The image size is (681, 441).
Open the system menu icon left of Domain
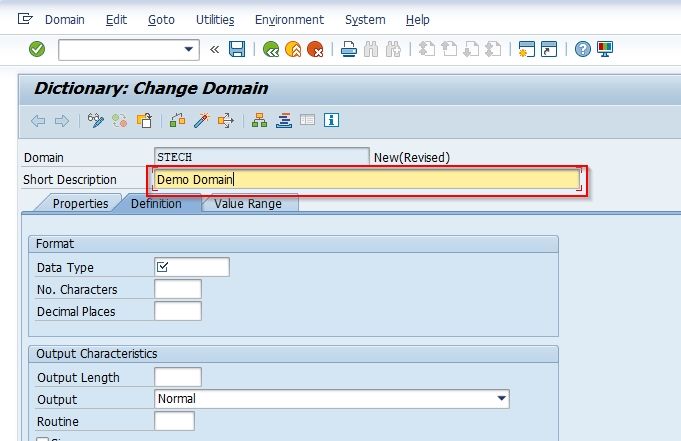(x=25, y=19)
